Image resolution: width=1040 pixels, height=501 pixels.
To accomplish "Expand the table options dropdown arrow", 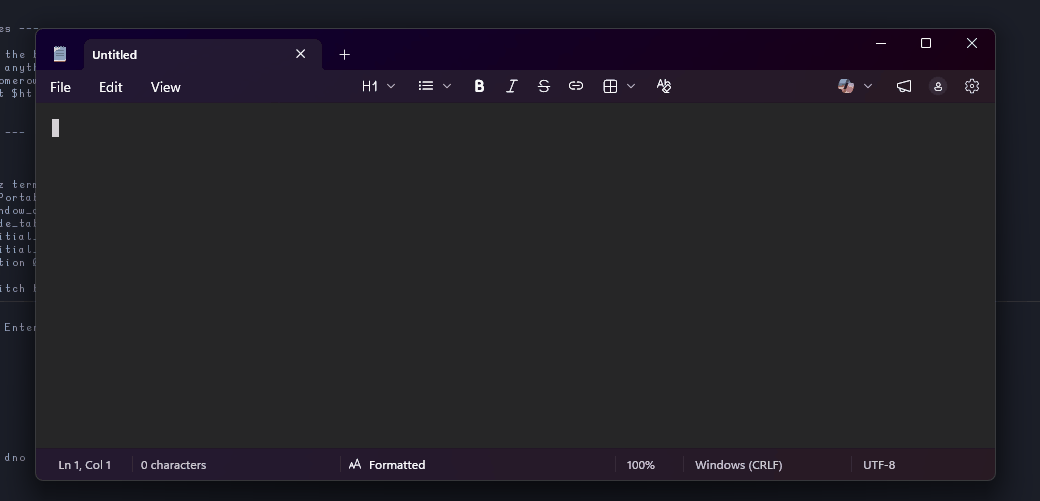I will click(x=631, y=87).
